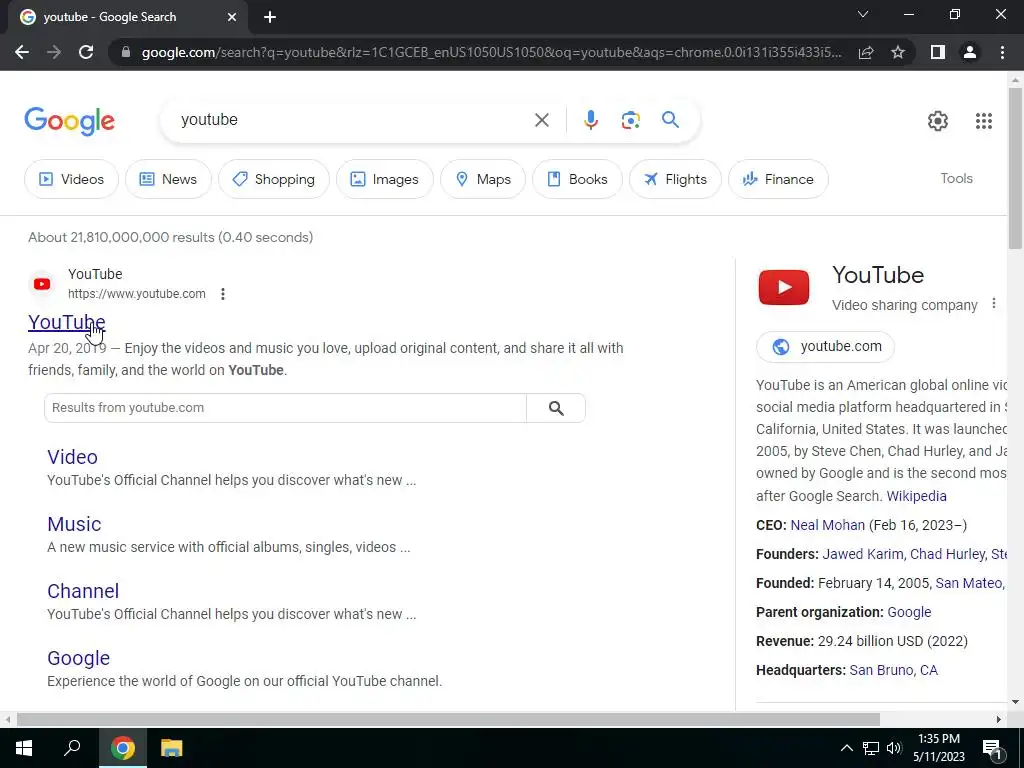Open a new browser tab
Image resolution: width=1024 pixels, height=768 pixels.
[x=270, y=17]
